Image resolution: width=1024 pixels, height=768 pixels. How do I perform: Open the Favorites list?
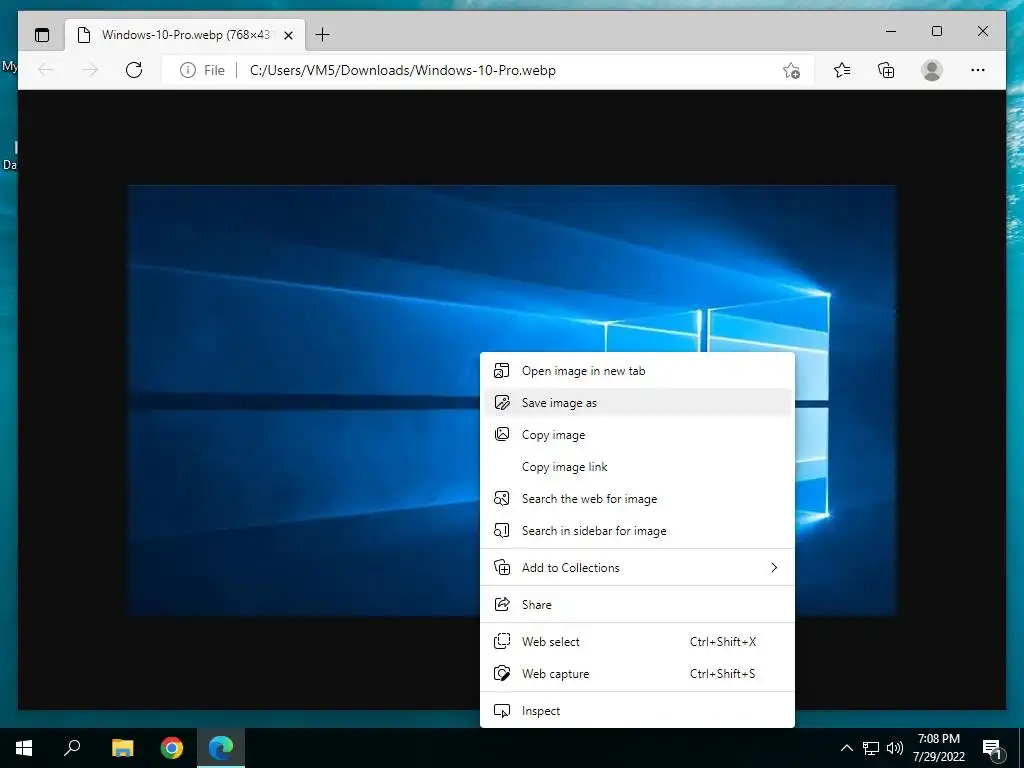(842, 70)
